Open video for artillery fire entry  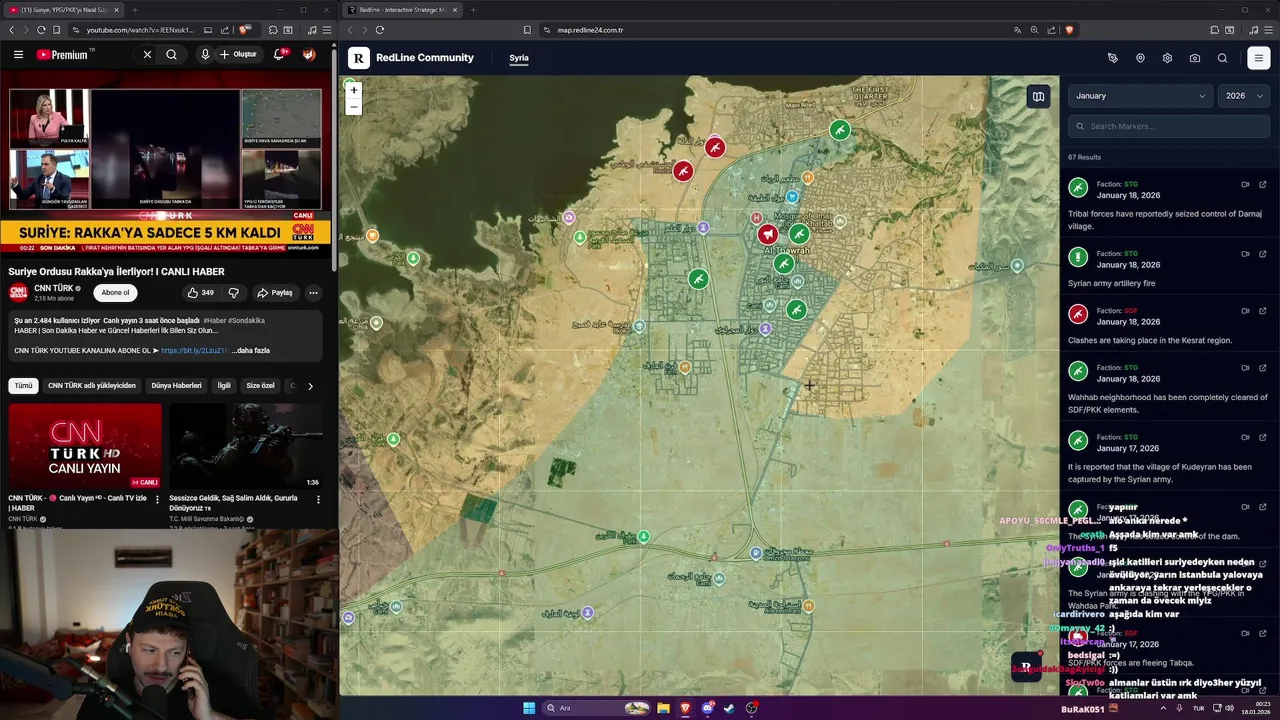coord(1245,254)
